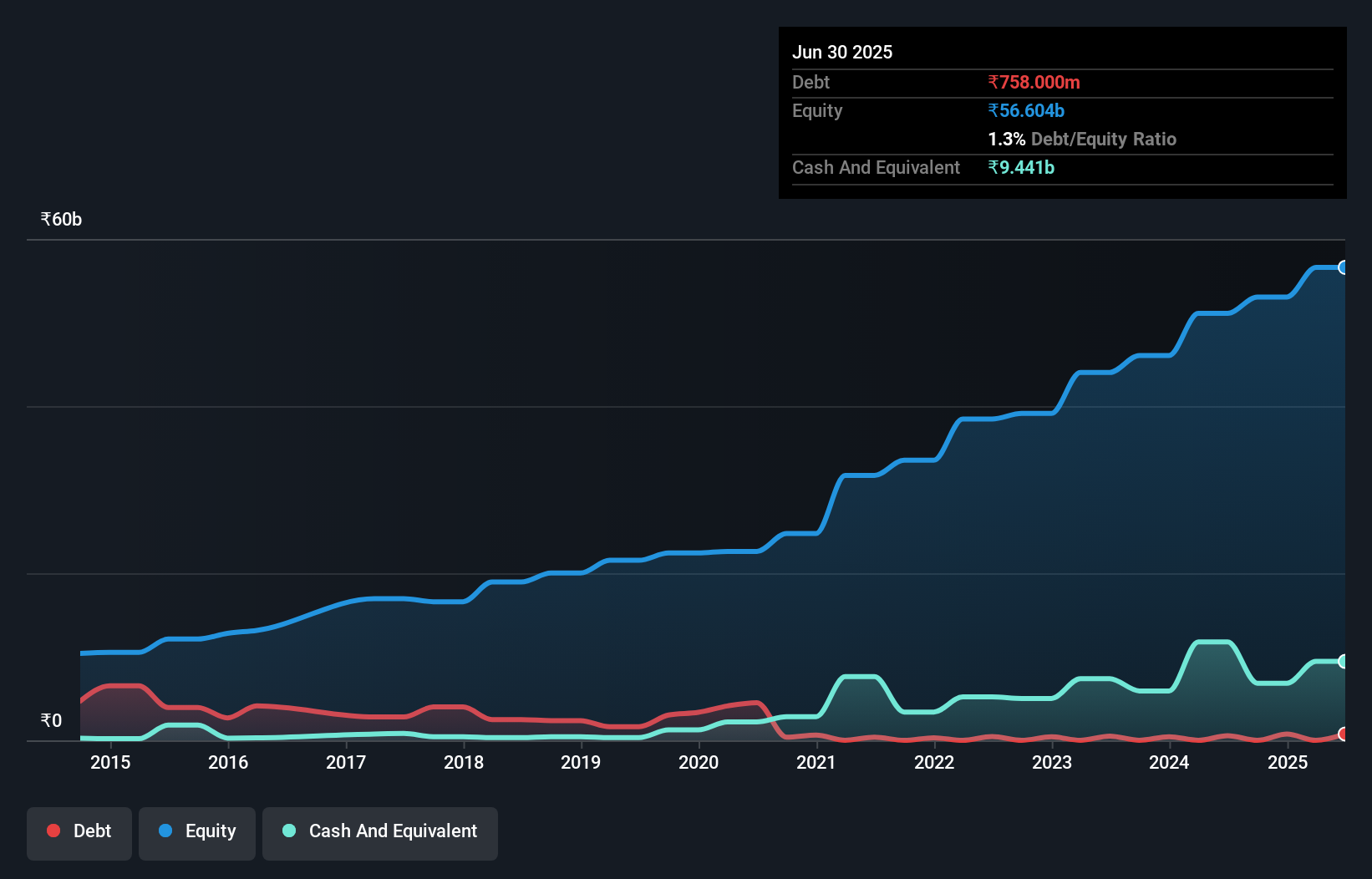Click the red Debt legend dot
Screen dimensions: 1372x879
53,831
